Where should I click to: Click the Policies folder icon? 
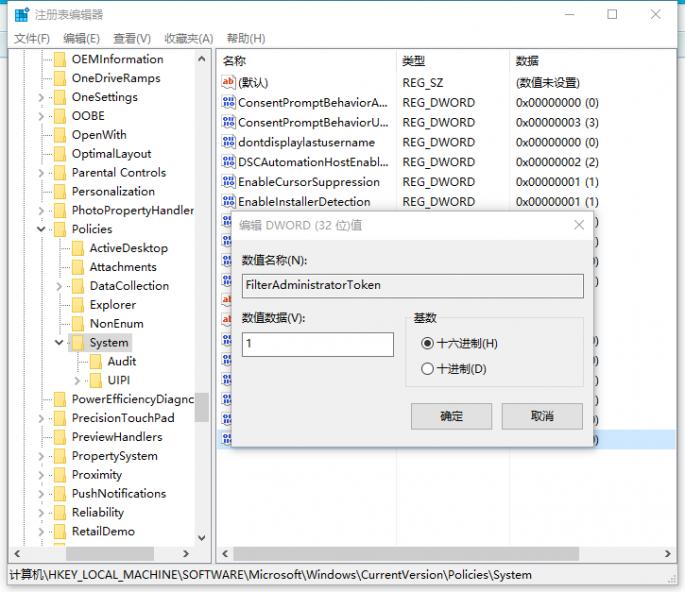[60, 229]
